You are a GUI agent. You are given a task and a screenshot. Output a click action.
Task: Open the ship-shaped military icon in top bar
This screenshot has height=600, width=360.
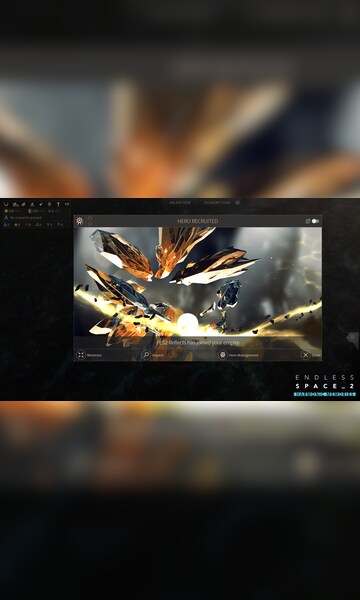41,204
